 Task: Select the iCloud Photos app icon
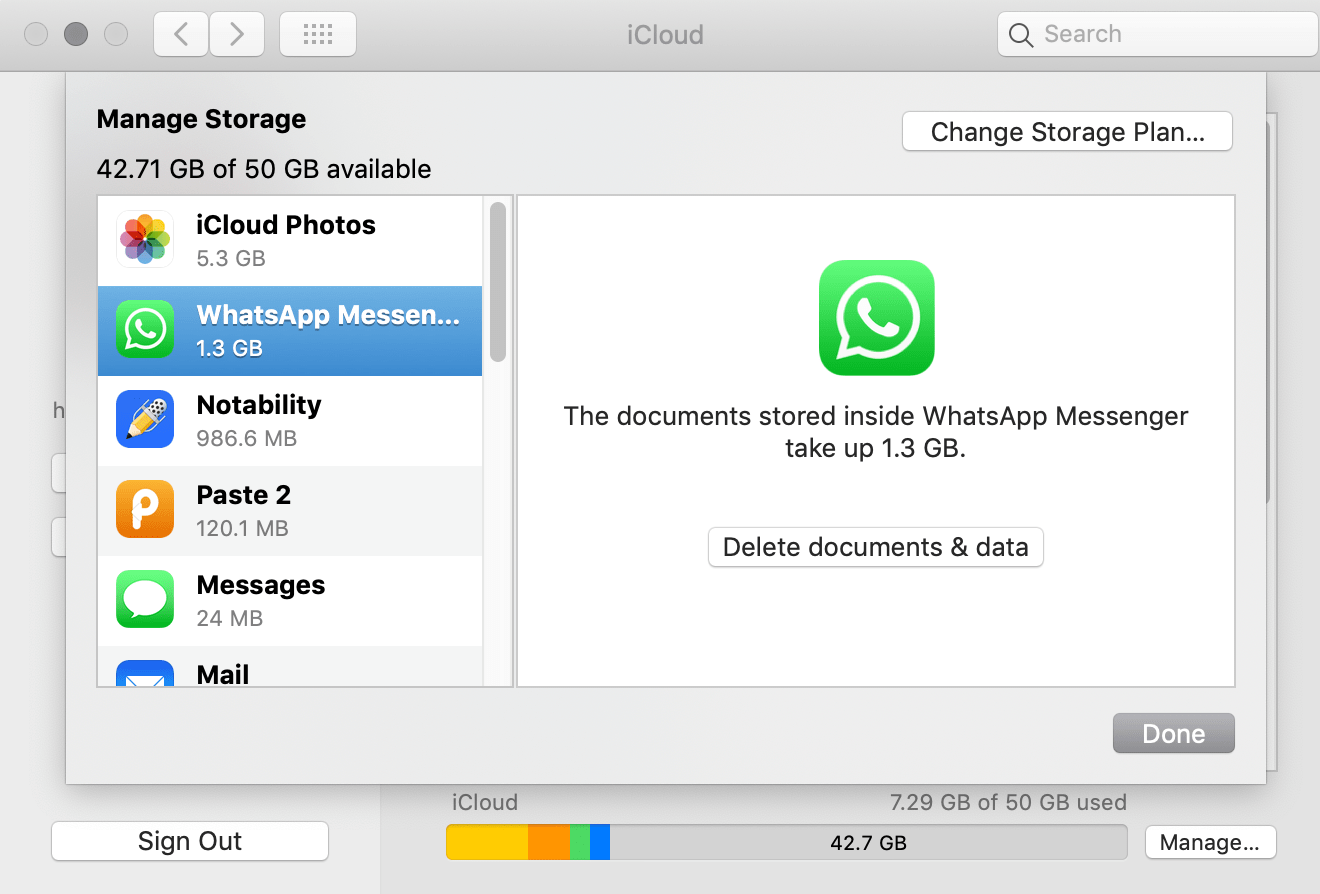144,239
